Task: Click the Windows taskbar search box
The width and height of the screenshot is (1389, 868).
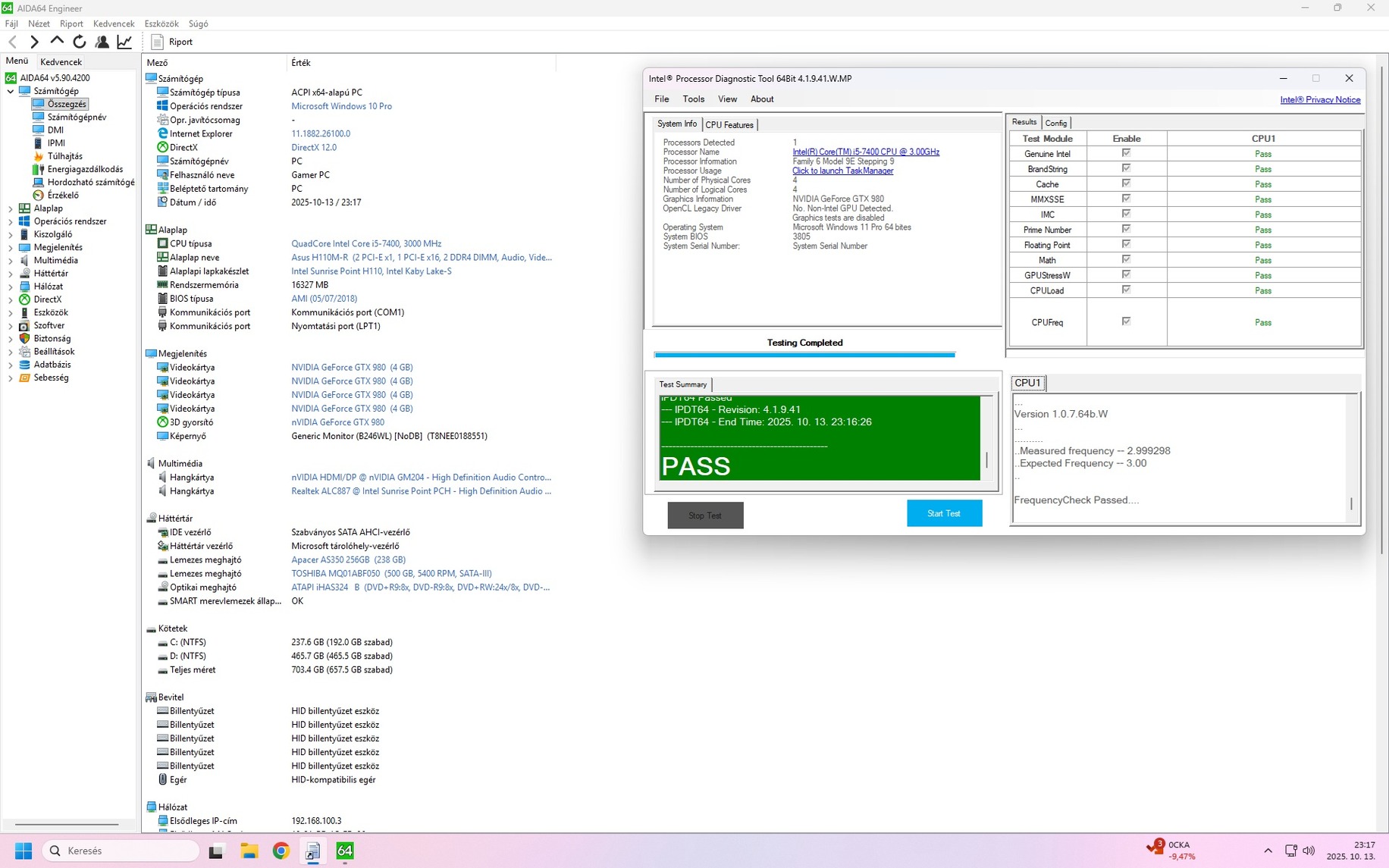Action: (121, 851)
